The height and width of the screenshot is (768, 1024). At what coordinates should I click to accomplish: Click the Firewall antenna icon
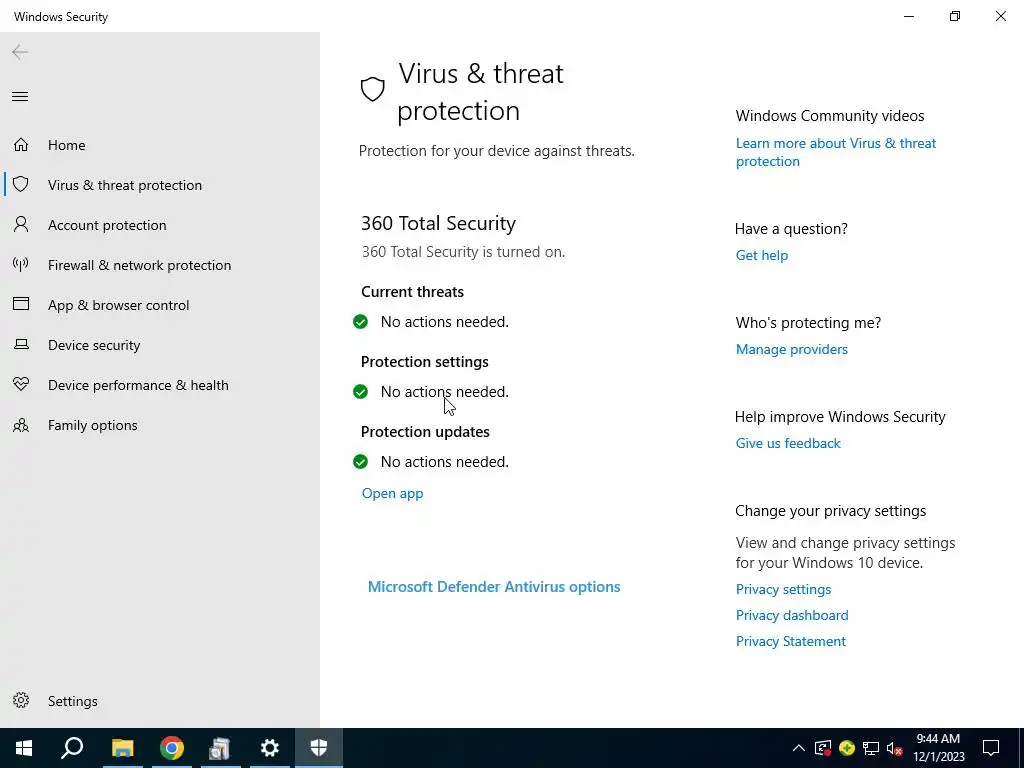click(x=21, y=264)
